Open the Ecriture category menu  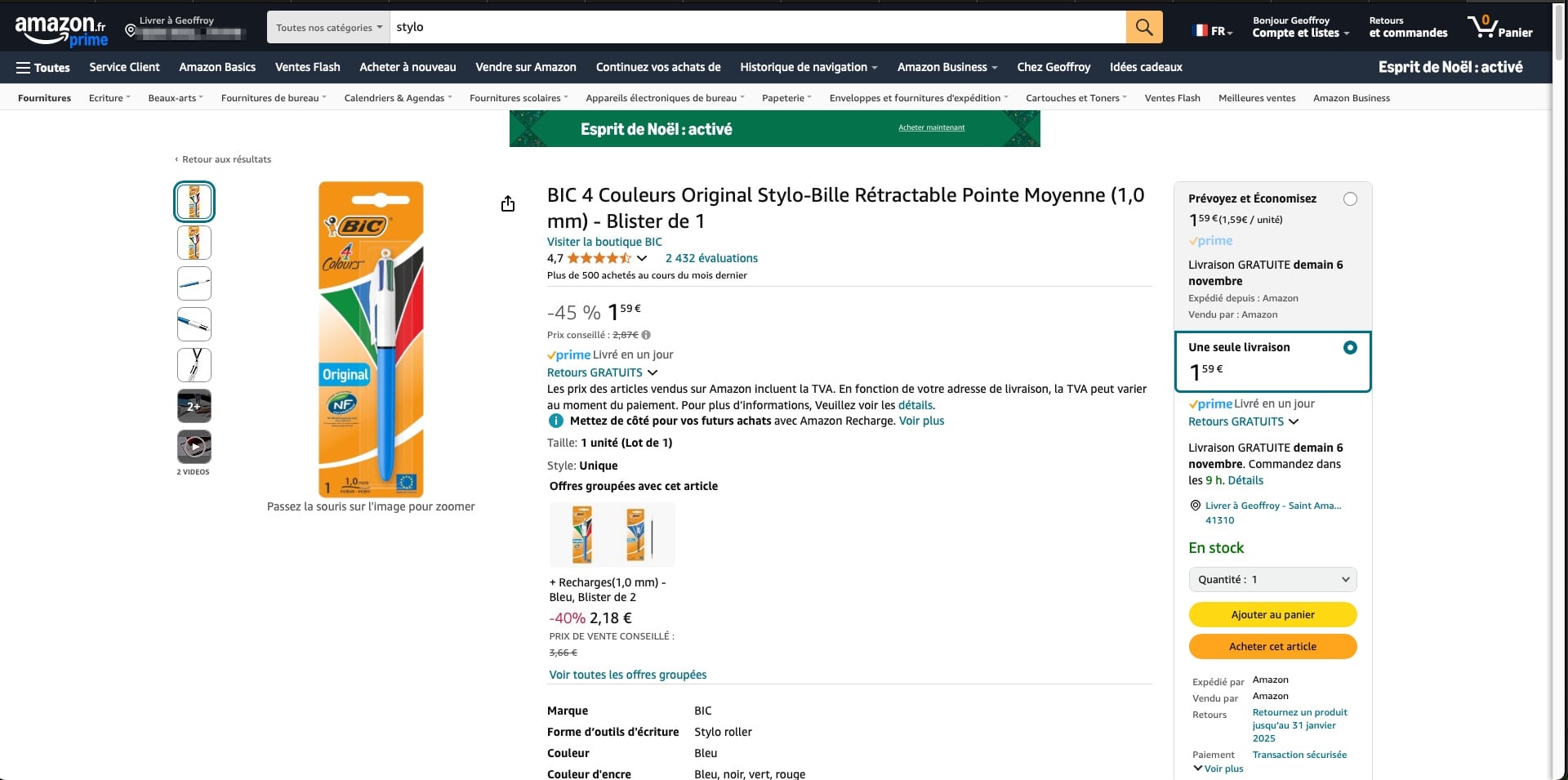pos(109,98)
